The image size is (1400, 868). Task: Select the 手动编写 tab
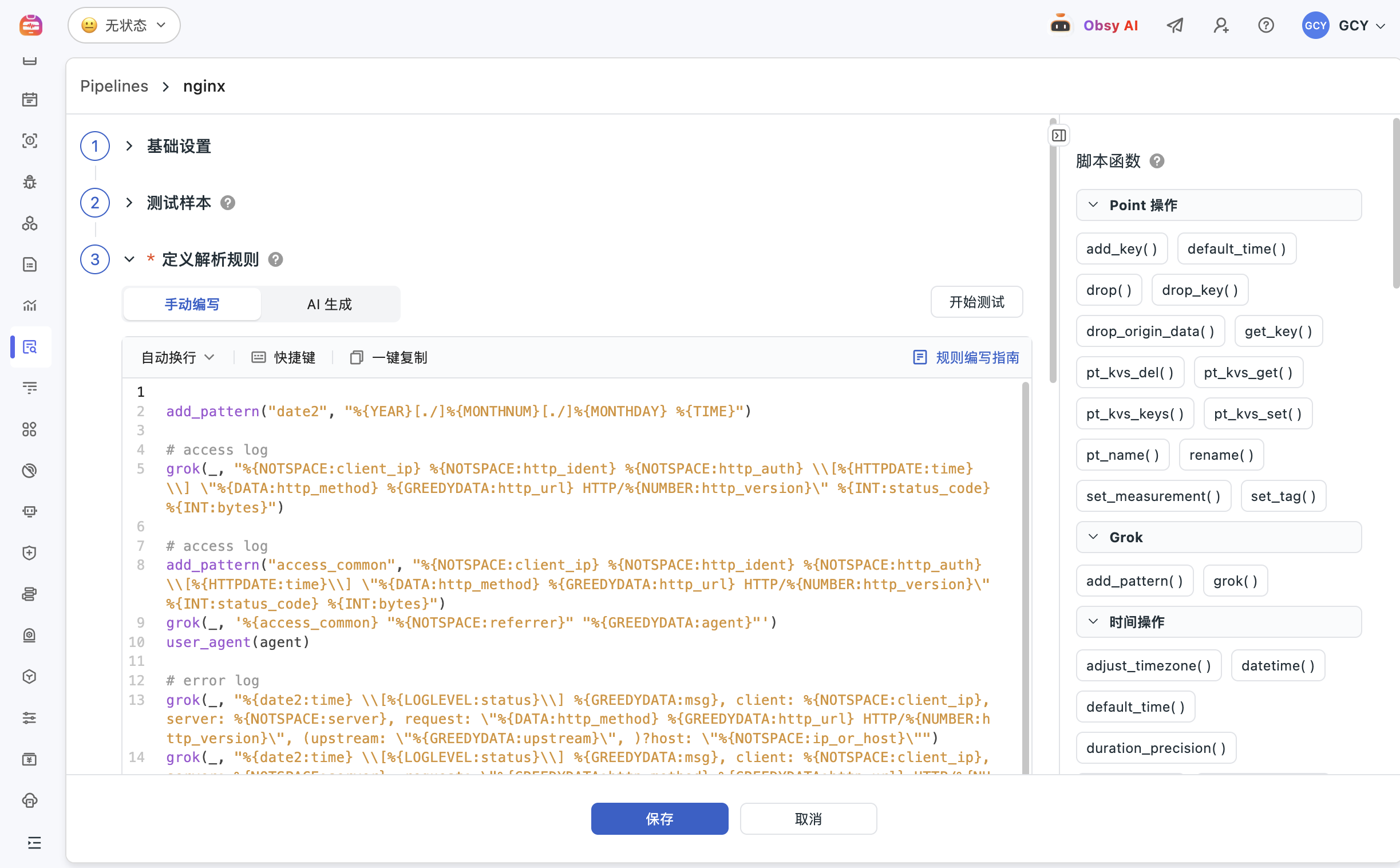tap(192, 304)
